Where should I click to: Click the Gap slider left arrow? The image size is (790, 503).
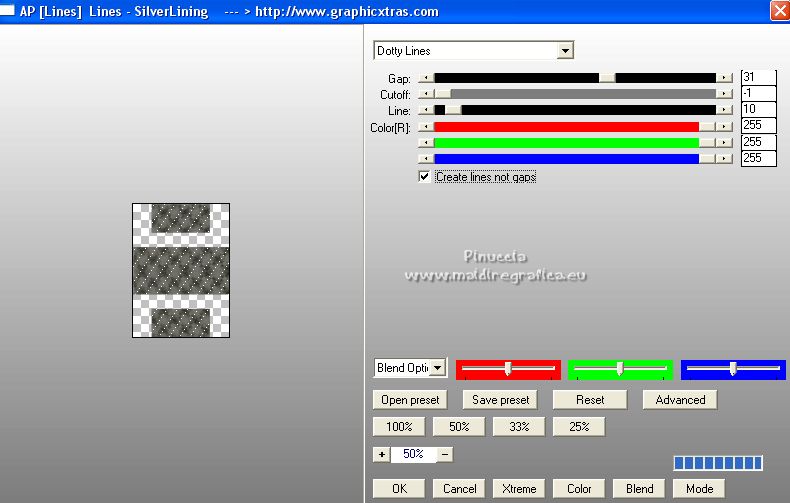[426, 78]
